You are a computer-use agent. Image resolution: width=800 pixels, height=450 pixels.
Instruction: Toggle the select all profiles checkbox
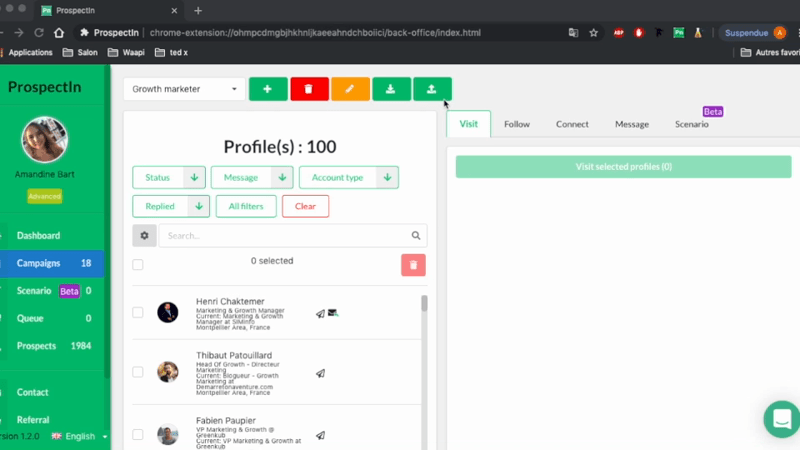(138, 265)
